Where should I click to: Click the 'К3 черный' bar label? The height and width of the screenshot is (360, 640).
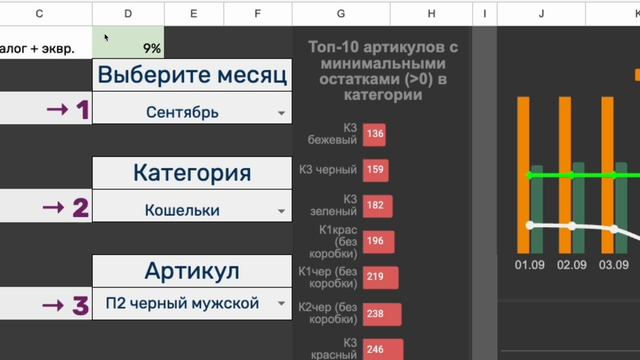point(328,169)
